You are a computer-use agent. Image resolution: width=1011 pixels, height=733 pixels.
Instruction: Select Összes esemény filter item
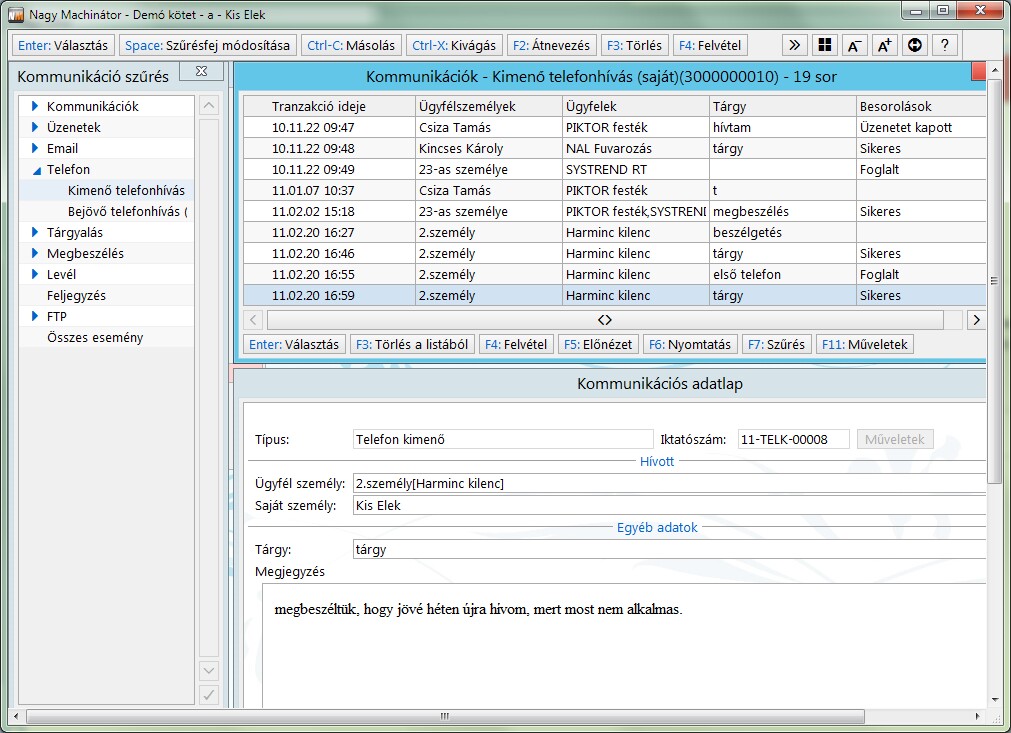(x=95, y=338)
